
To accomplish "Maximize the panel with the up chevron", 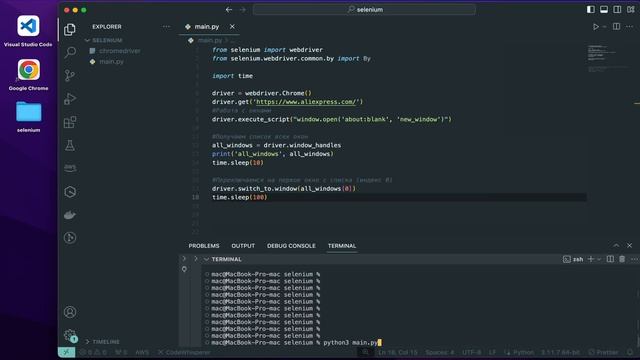I will tap(616, 245).
